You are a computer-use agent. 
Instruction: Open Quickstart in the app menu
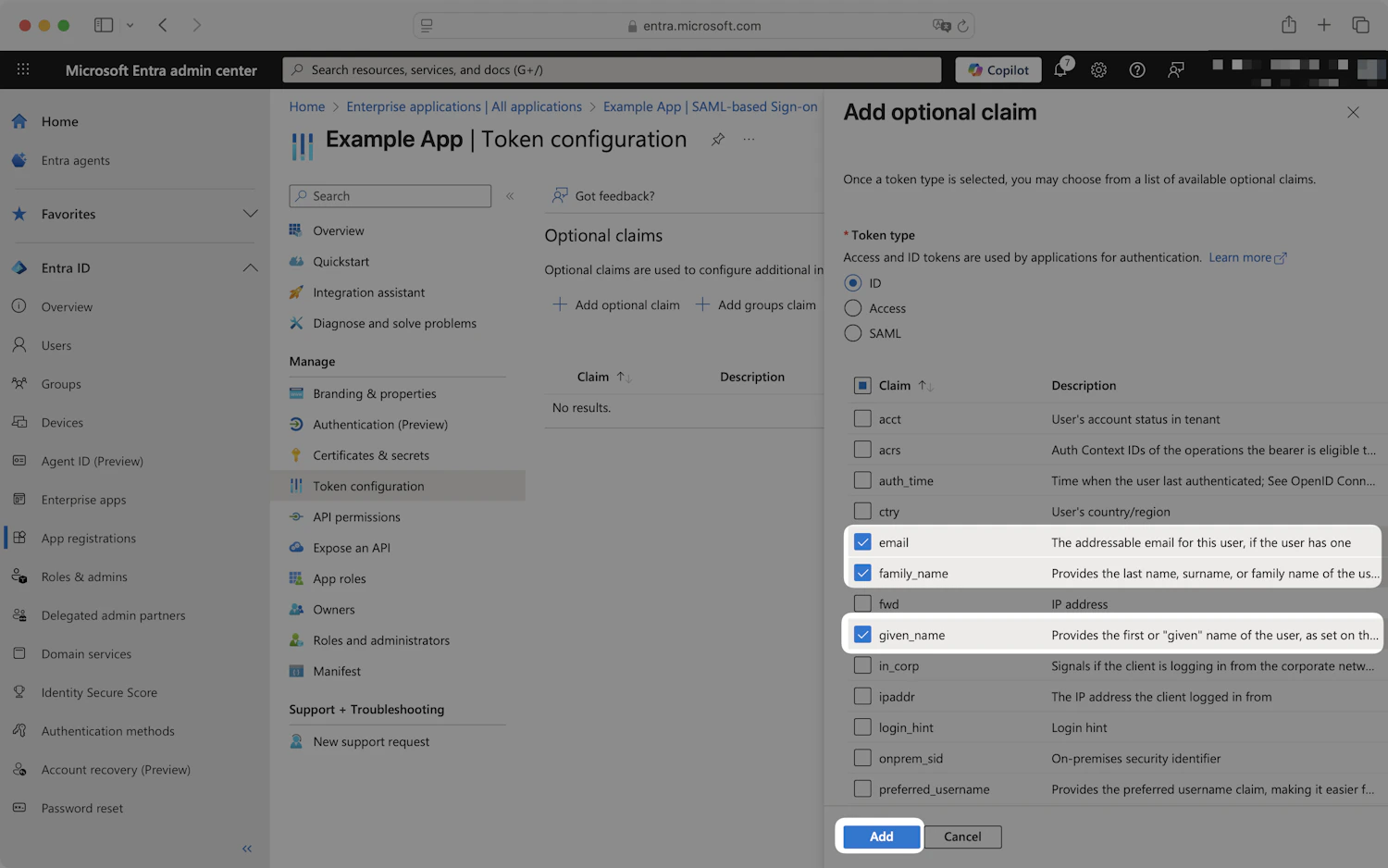pos(341,262)
